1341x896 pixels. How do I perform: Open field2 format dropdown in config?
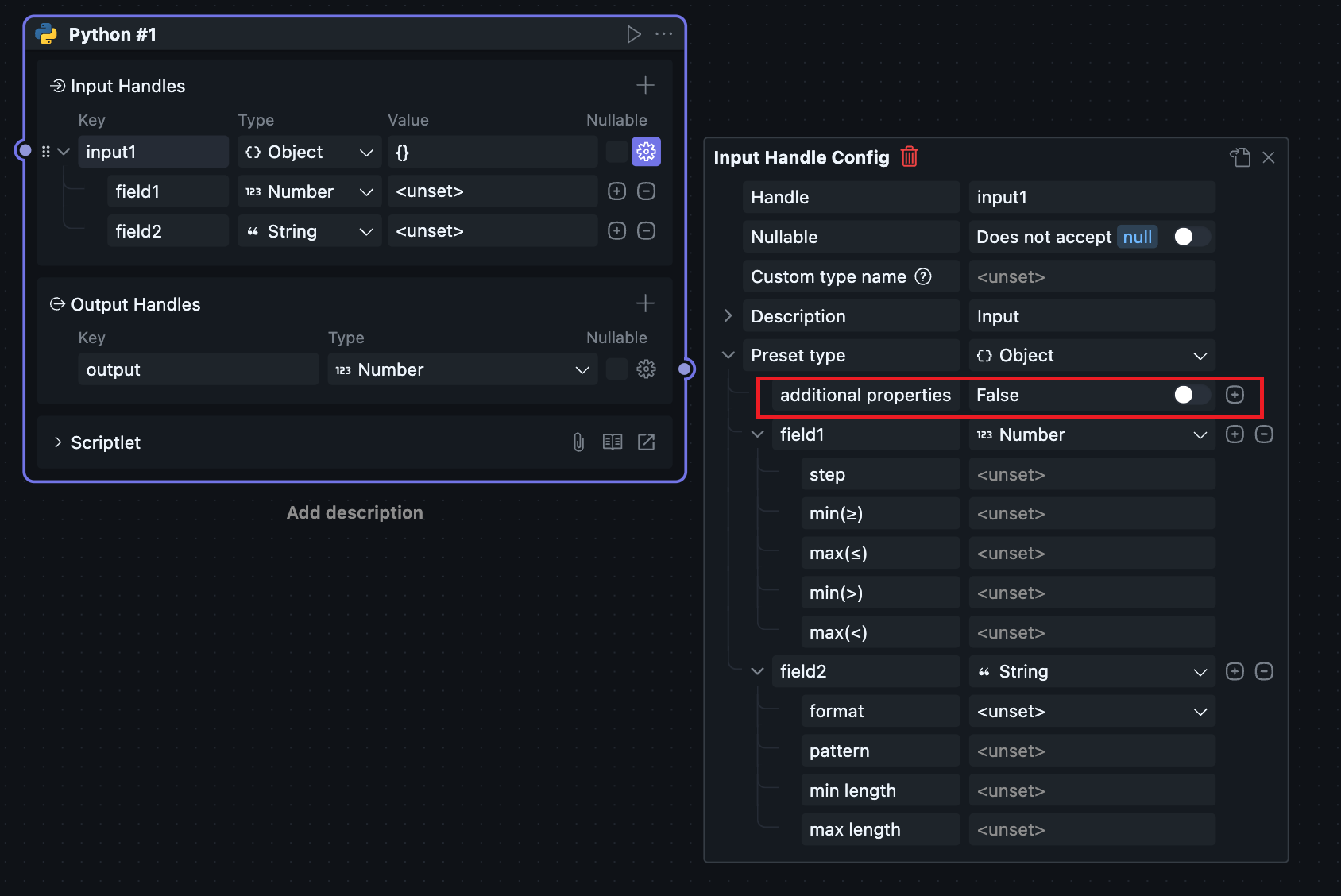tap(1092, 712)
